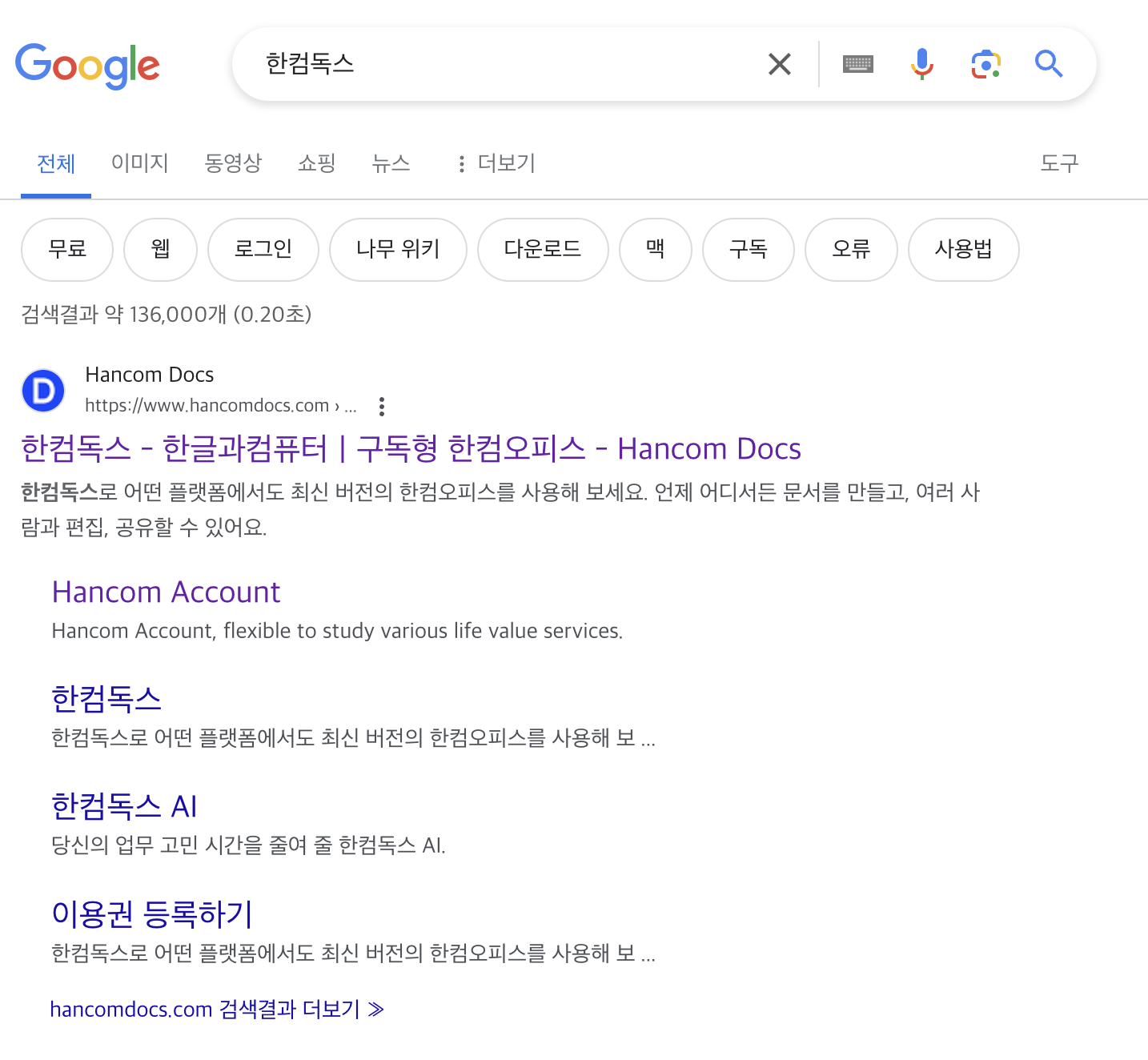The height and width of the screenshot is (1060, 1148).
Task: Click the Hancom Account description text
Action: point(337,631)
